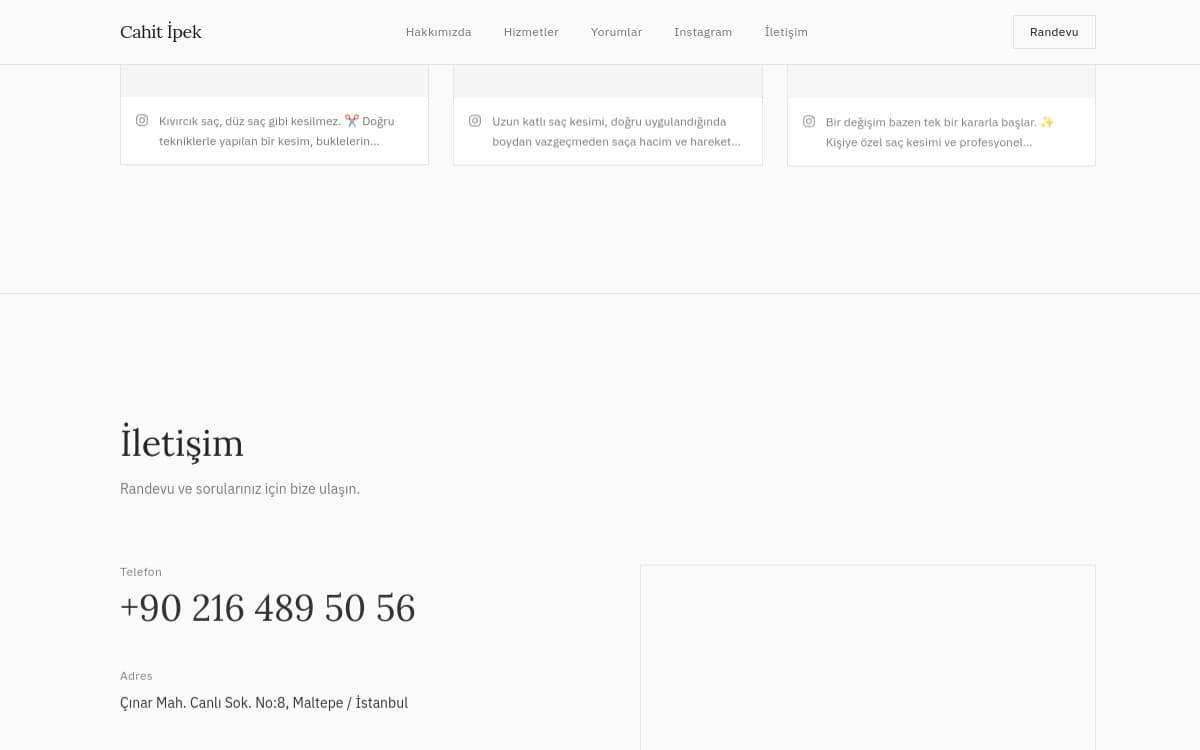Screen dimensions: 1200x750
Task: Click the 'Randevu ve sorularınız için bize ulaşın.' text
Action: coord(240,489)
